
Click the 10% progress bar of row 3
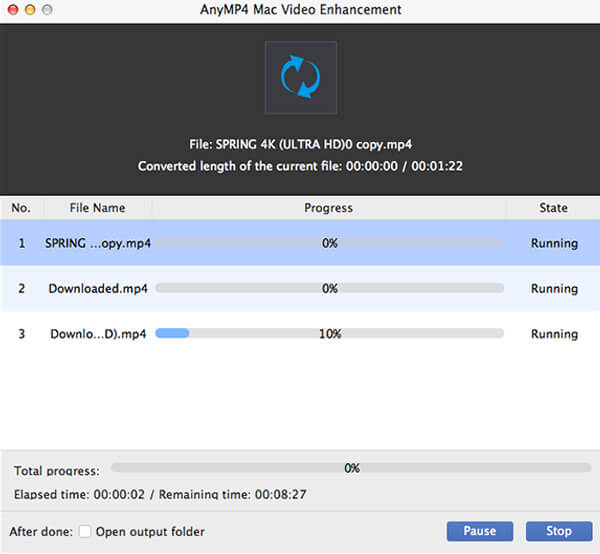[329, 334]
